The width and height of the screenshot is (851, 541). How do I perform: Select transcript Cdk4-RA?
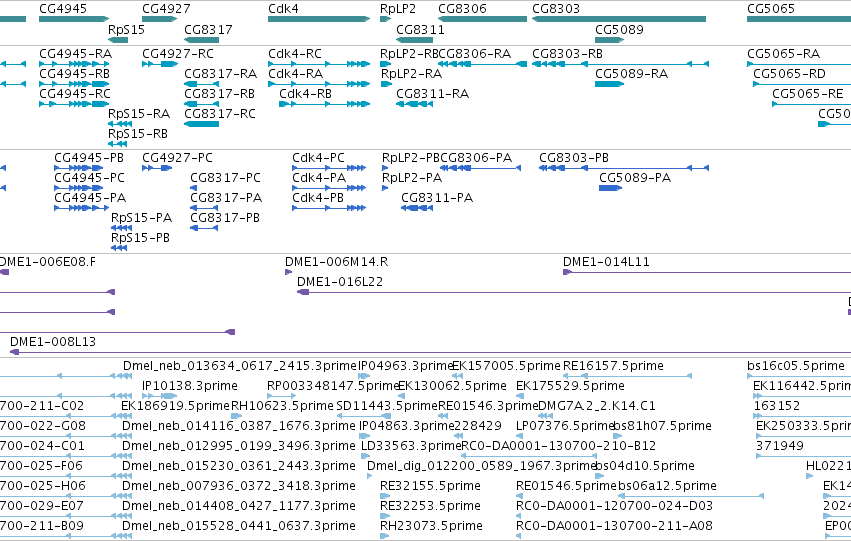(319, 84)
